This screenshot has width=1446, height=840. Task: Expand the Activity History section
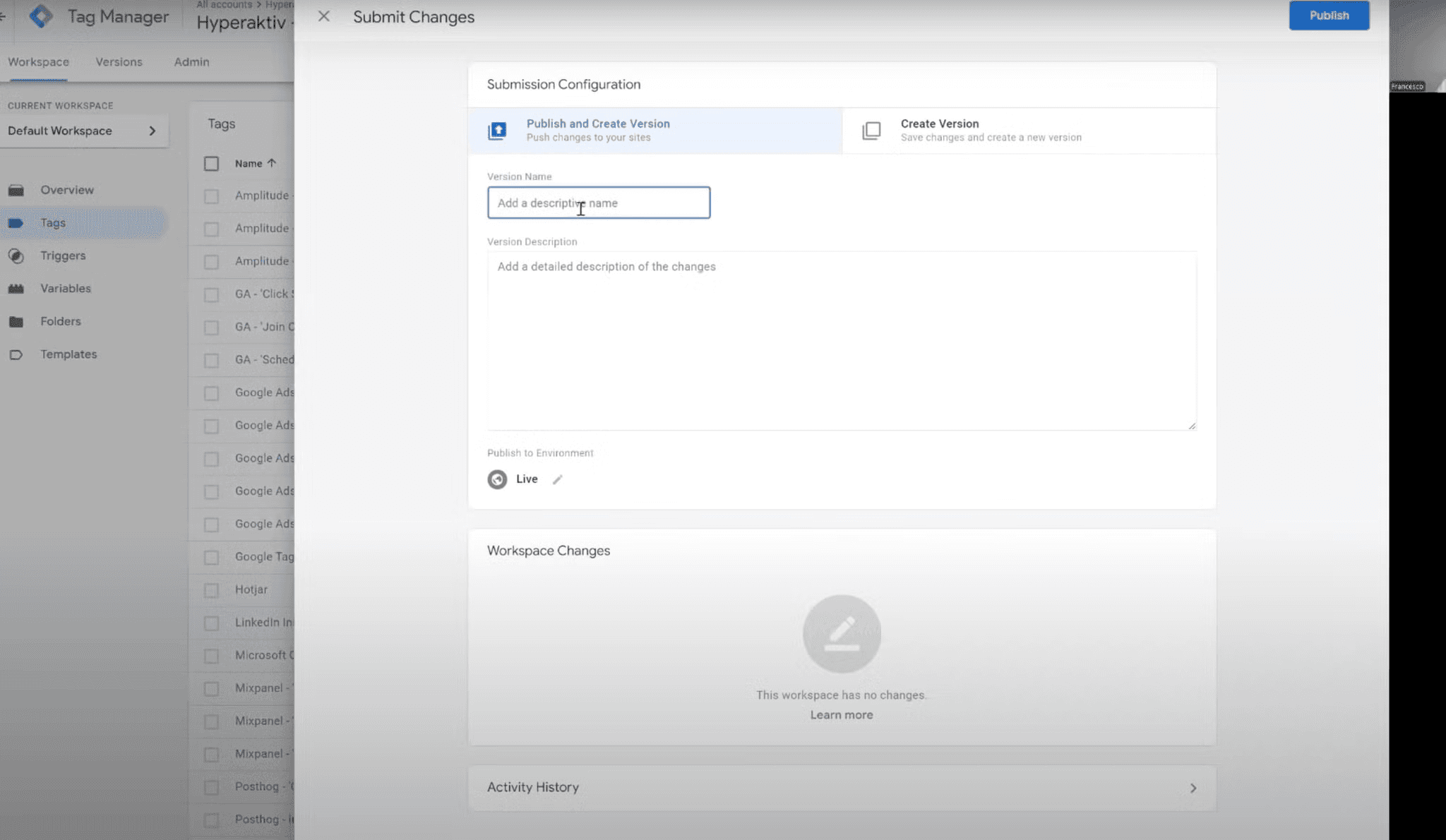pos(1192,787)
